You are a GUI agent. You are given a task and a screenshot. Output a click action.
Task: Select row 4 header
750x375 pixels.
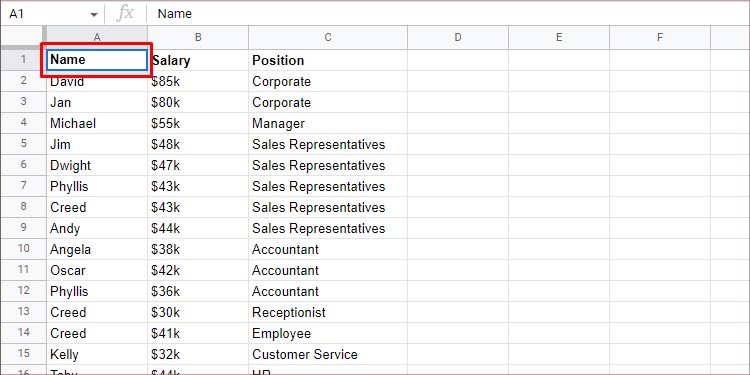pos(23,123)
